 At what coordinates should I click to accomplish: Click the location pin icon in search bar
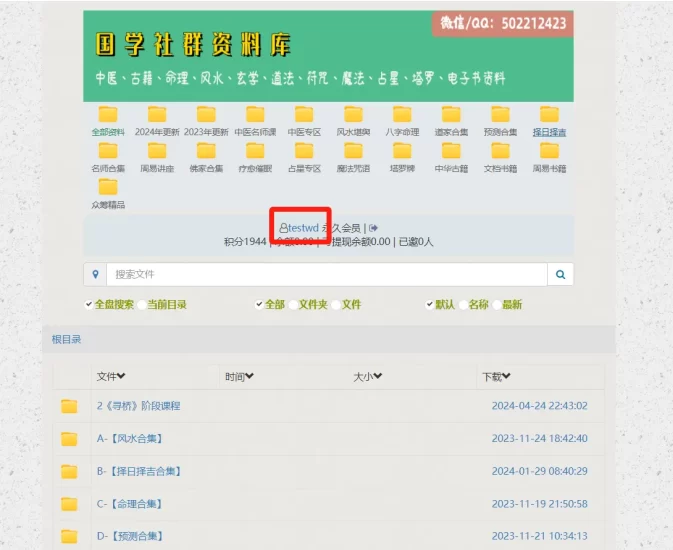[95, 274]
